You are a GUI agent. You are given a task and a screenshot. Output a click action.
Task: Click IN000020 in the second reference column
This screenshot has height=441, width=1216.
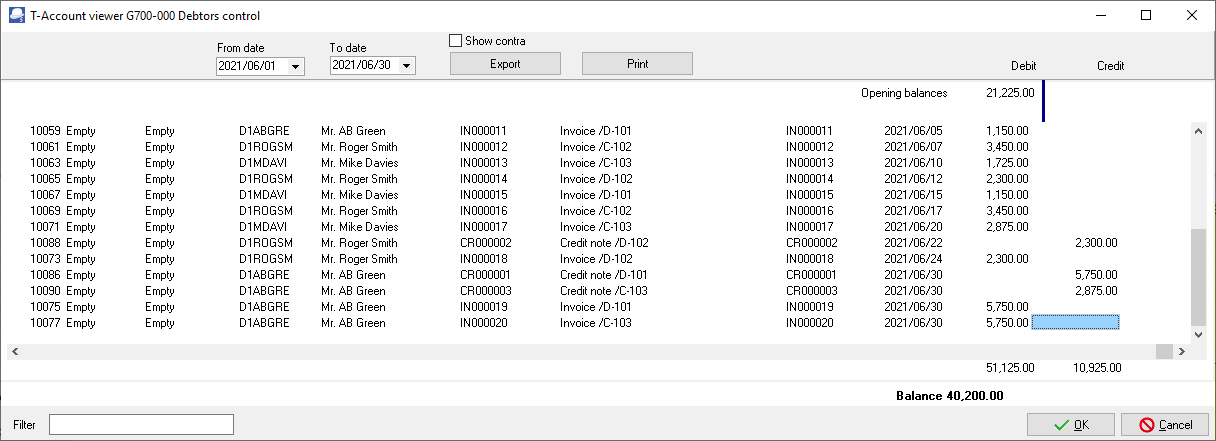(809, 323)
